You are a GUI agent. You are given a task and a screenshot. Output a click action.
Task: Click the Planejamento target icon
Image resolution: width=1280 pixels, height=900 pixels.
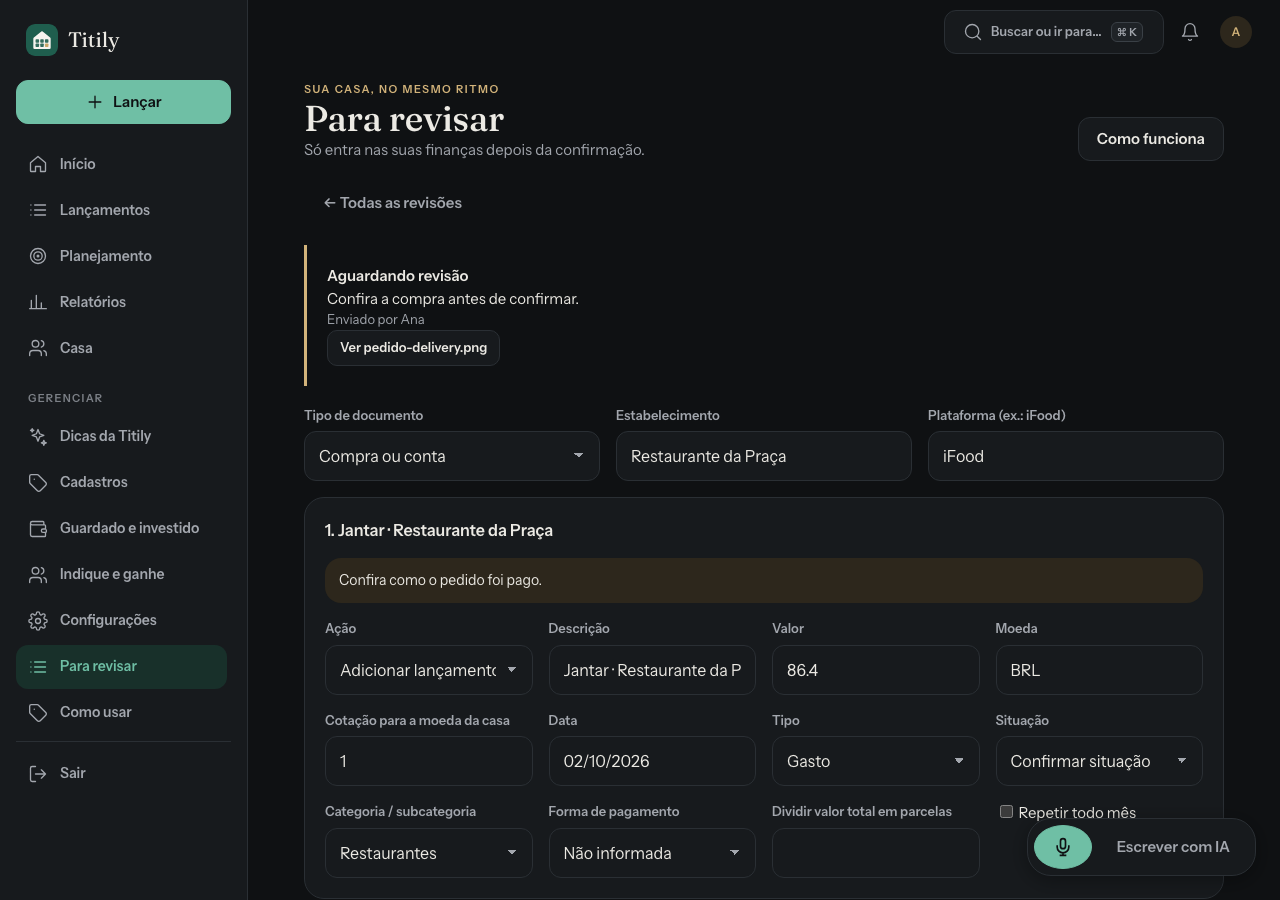(x=38, y=256)
